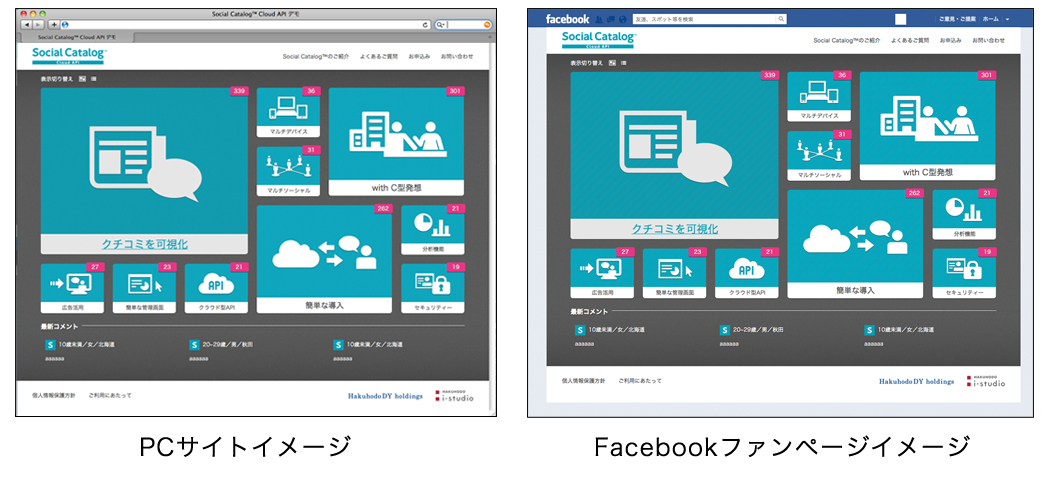Viewport: 1049px width, 478px height.
Task: Switch to tile view on the PC site
Action: (x=82, y=79)
